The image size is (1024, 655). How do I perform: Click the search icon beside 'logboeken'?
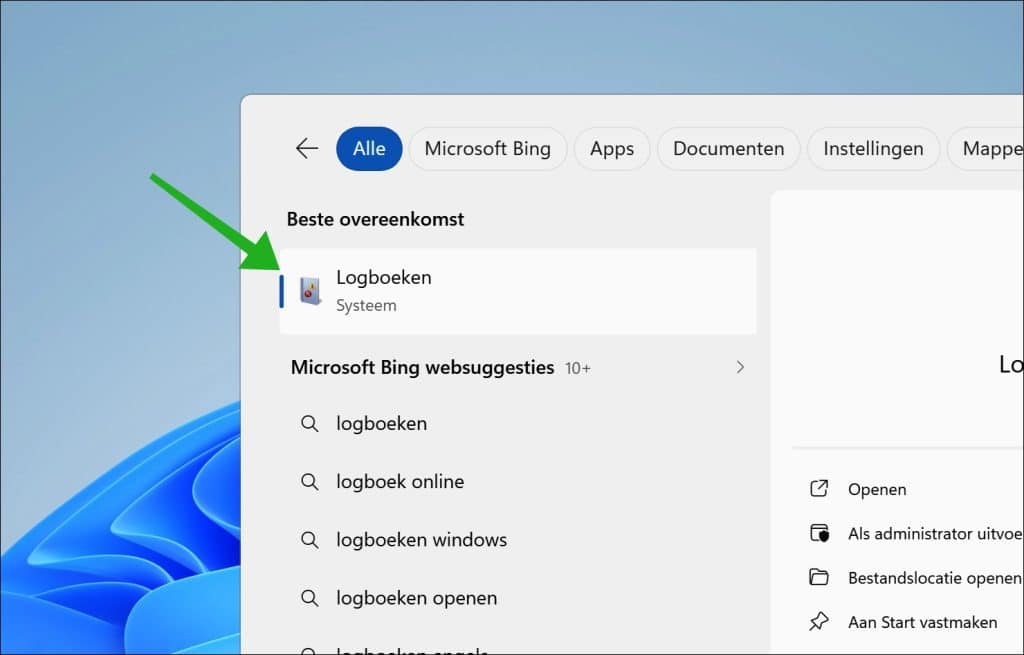[310, 424]
